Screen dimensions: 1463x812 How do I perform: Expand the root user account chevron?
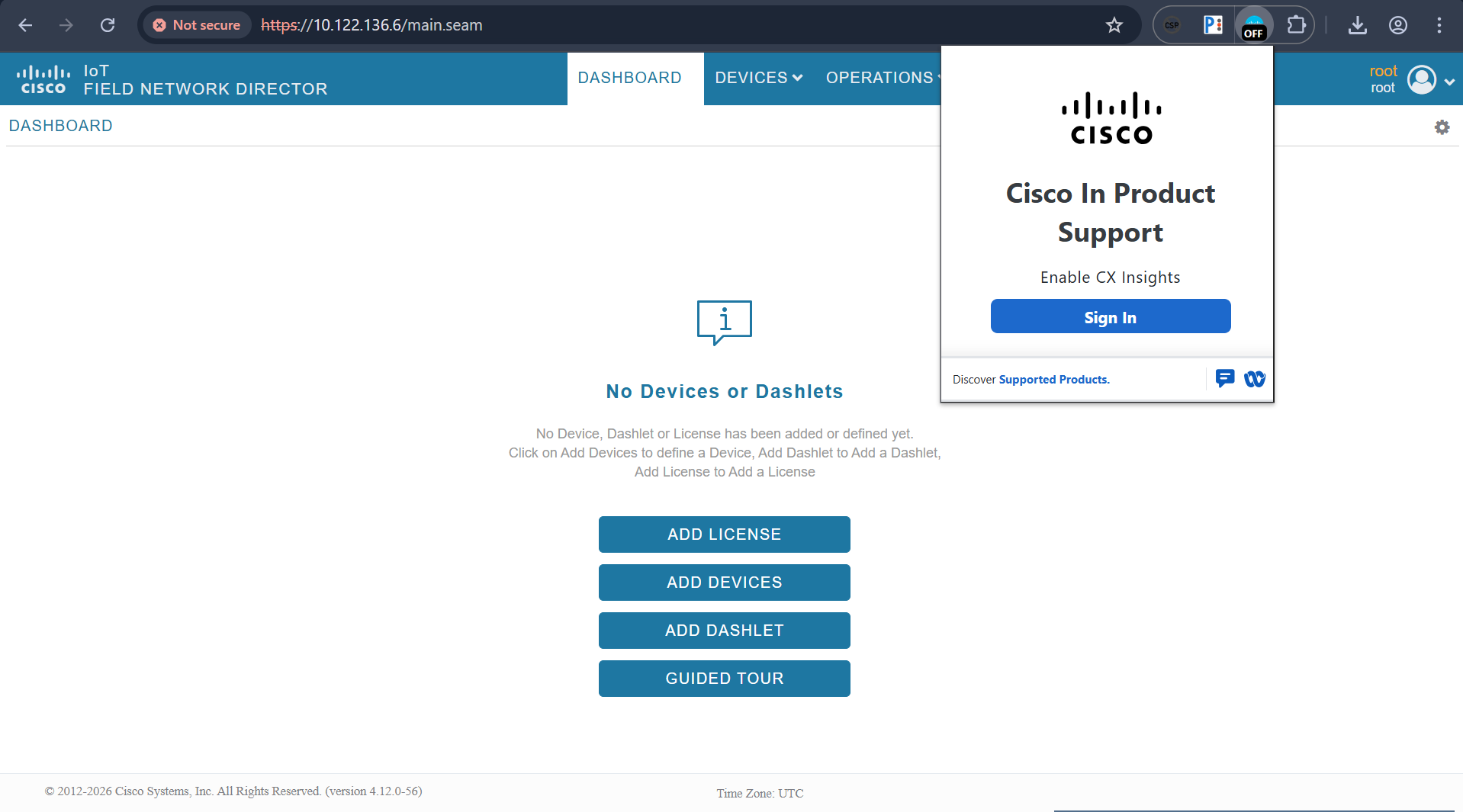(x=1449, y=82)
